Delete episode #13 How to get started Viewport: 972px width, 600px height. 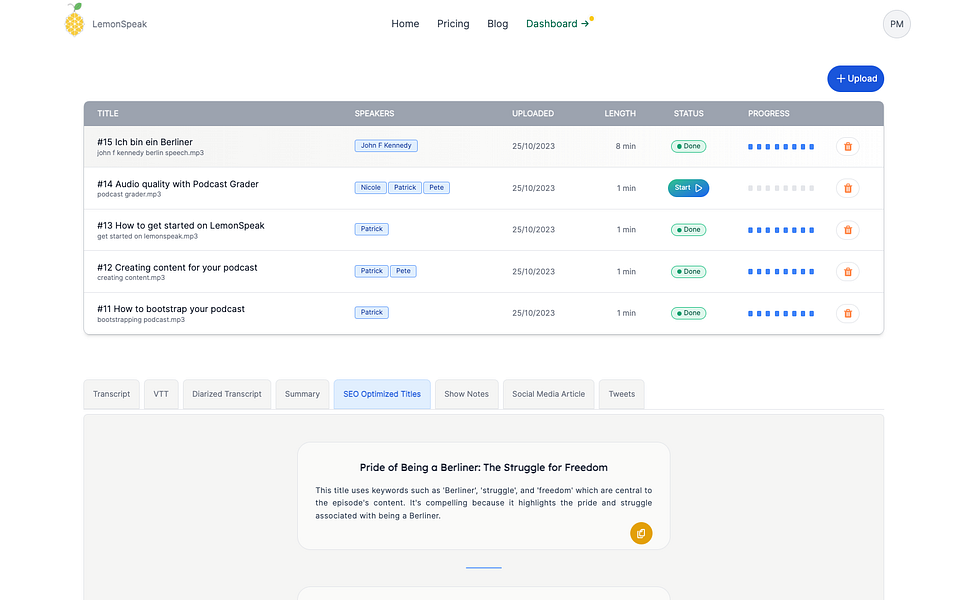pos(847,230)
